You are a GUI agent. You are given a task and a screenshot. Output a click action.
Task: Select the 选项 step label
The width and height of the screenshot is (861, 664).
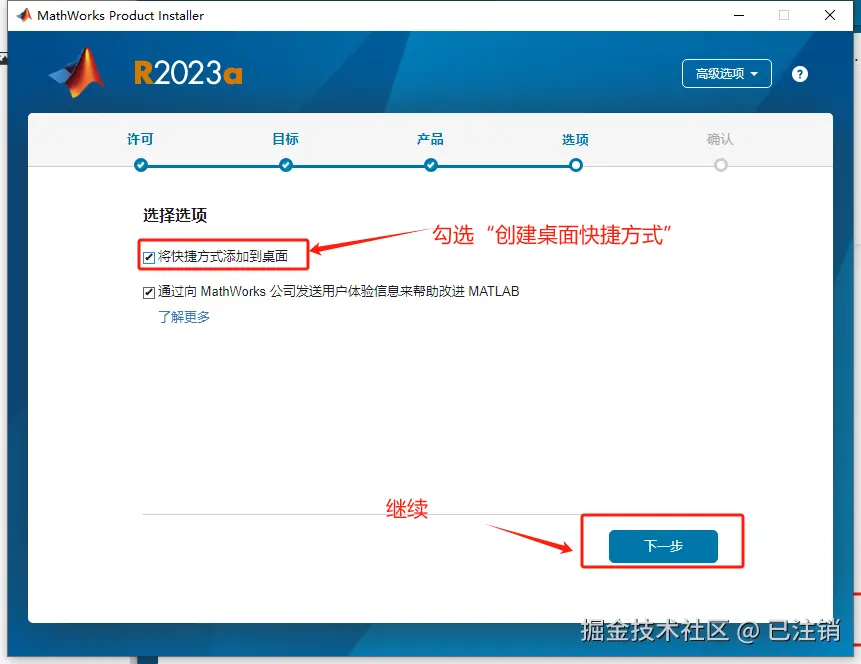pyautogui.click(x=575, y=140)
